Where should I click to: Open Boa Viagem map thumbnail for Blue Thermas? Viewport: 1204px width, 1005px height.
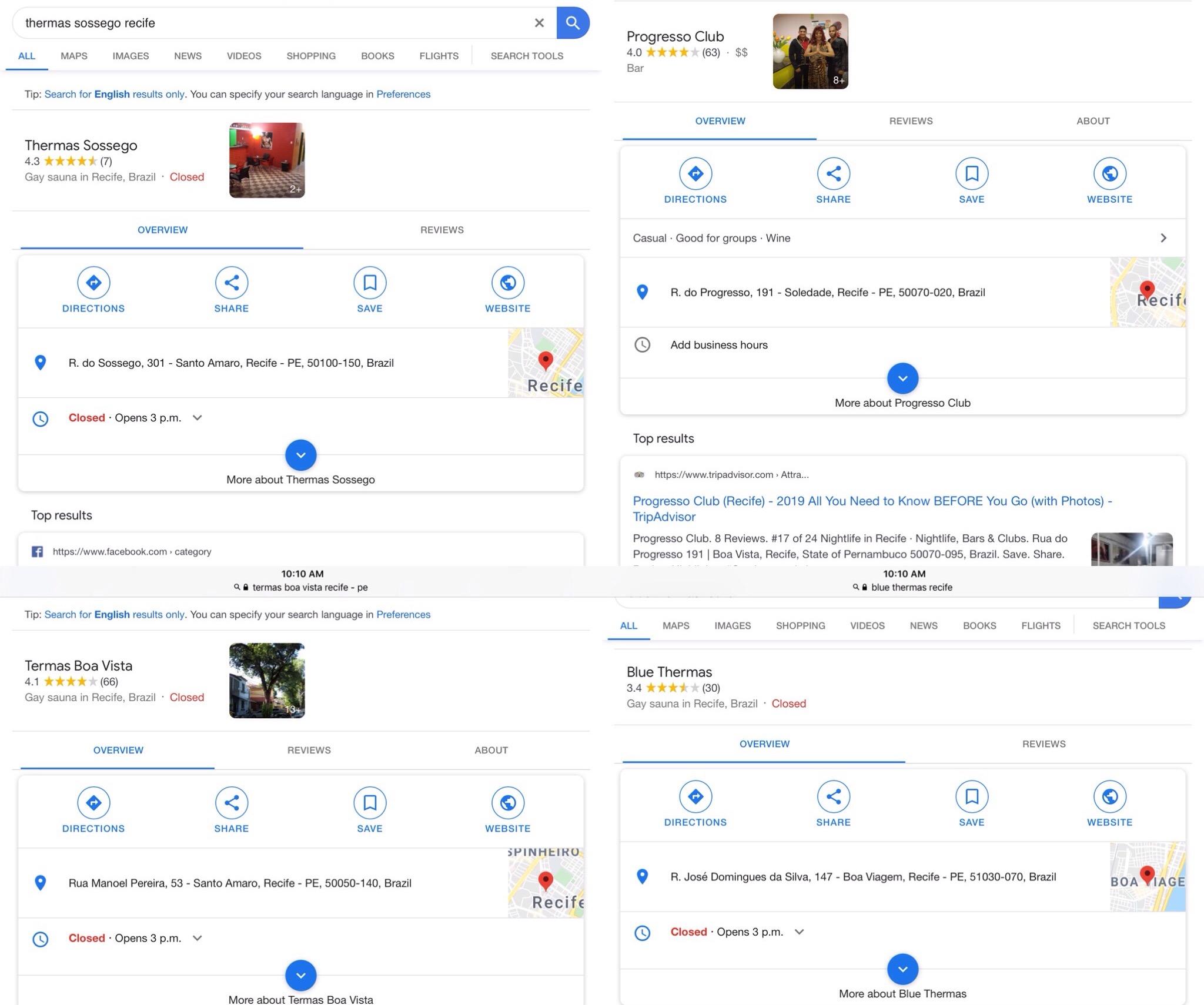[1148, 877]
